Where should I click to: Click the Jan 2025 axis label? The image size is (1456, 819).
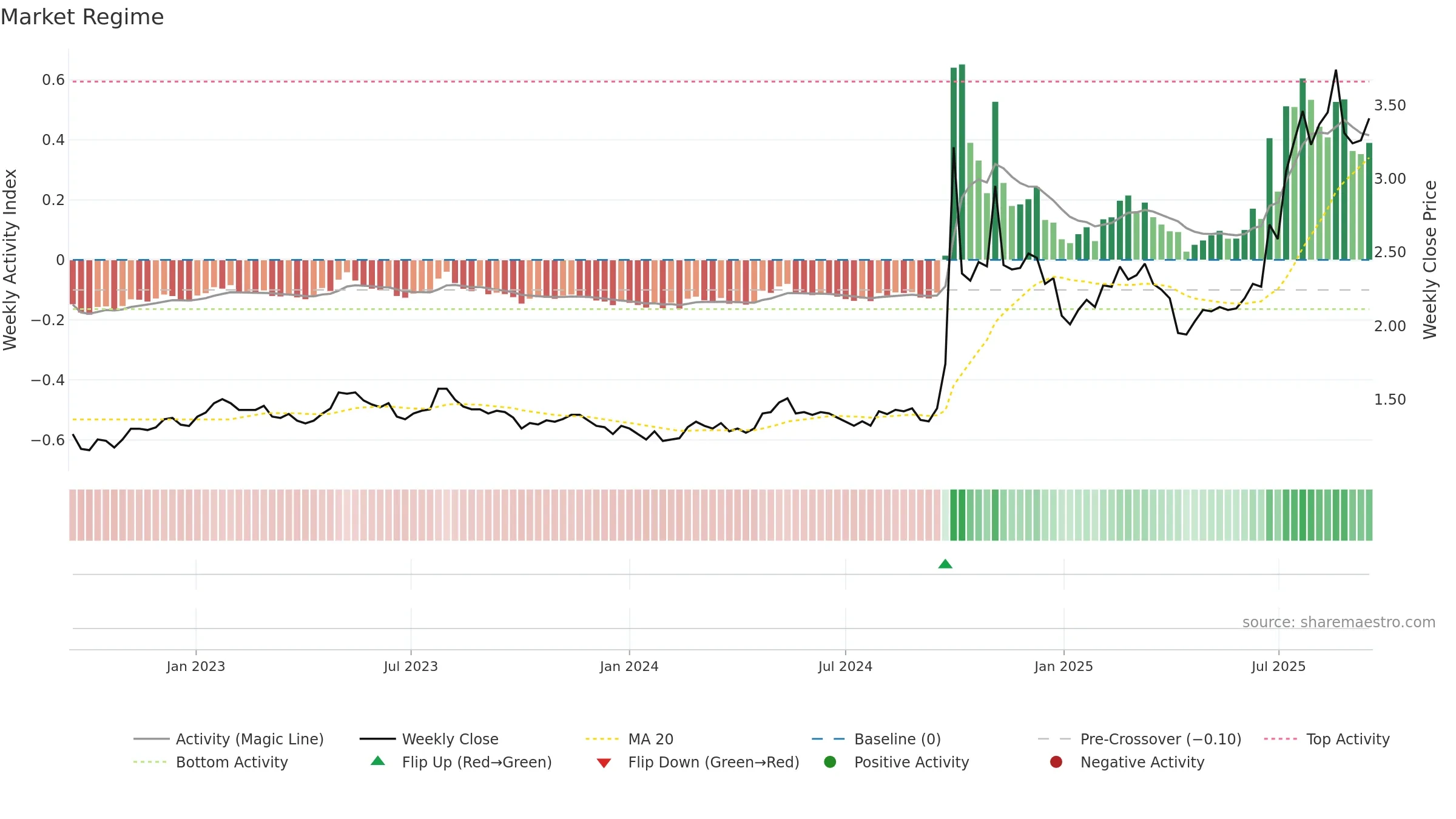(1063, 666)
